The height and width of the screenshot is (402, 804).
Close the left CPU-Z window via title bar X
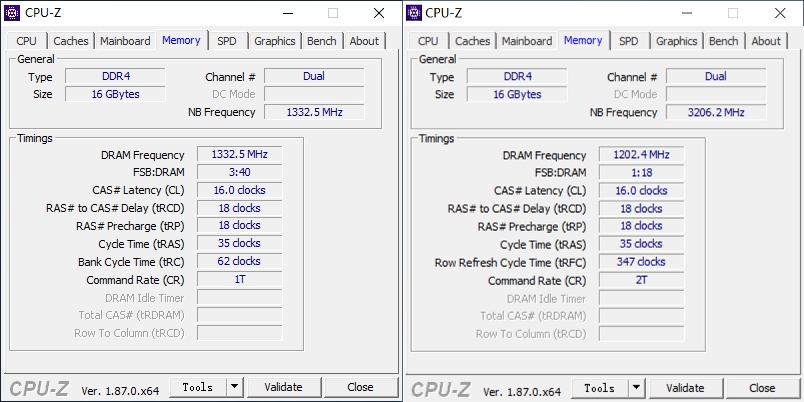click(379, 13)
